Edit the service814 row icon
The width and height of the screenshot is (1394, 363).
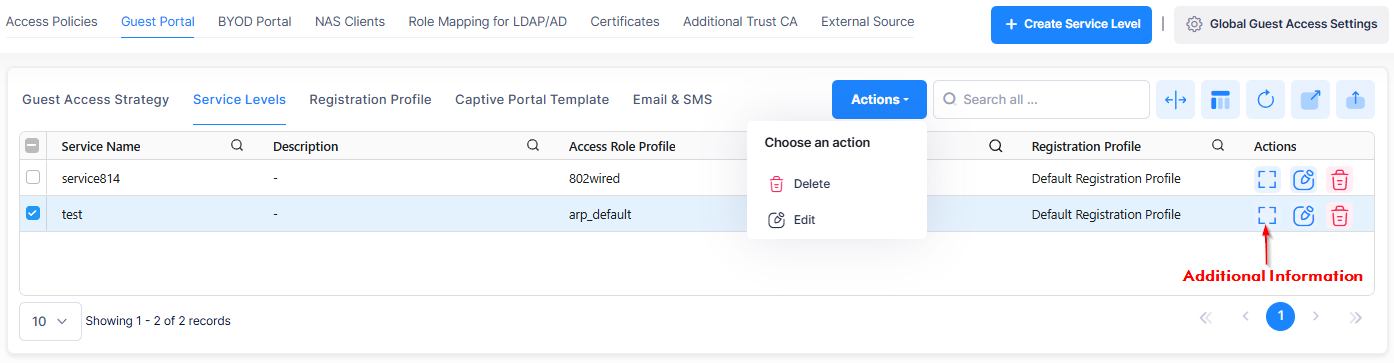point(1303,179)
